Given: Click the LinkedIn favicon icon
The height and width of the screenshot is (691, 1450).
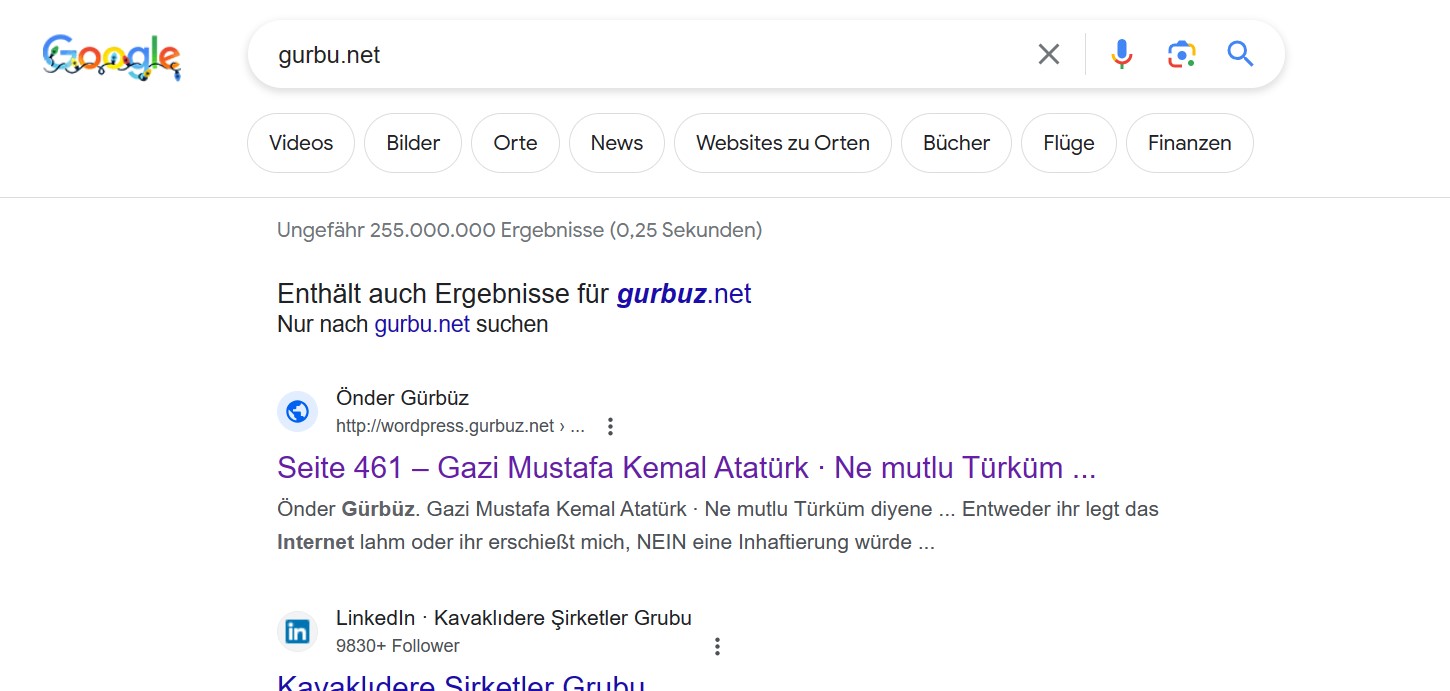Looking at the screenshot, I should [x=297, y=631].
